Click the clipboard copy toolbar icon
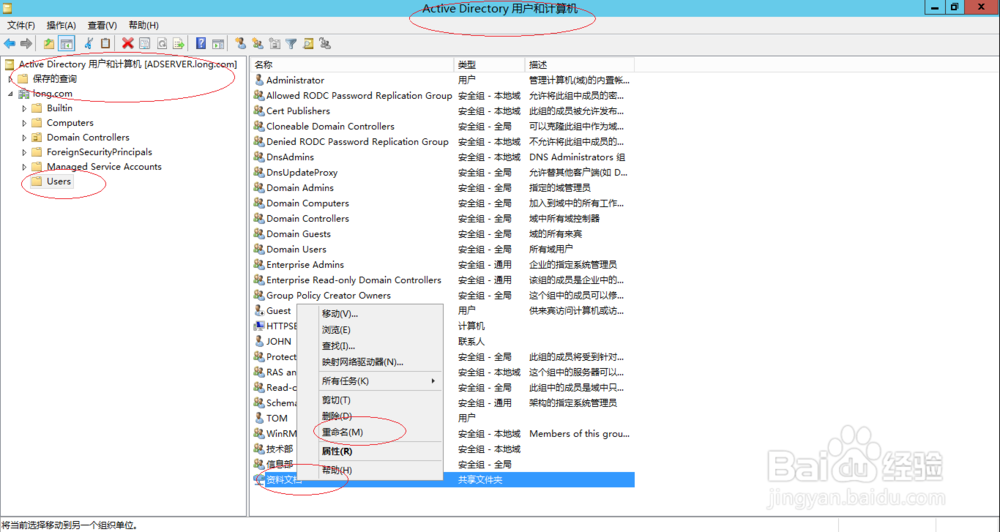The width and height of the screenshot is (1000, 532). 105,43
